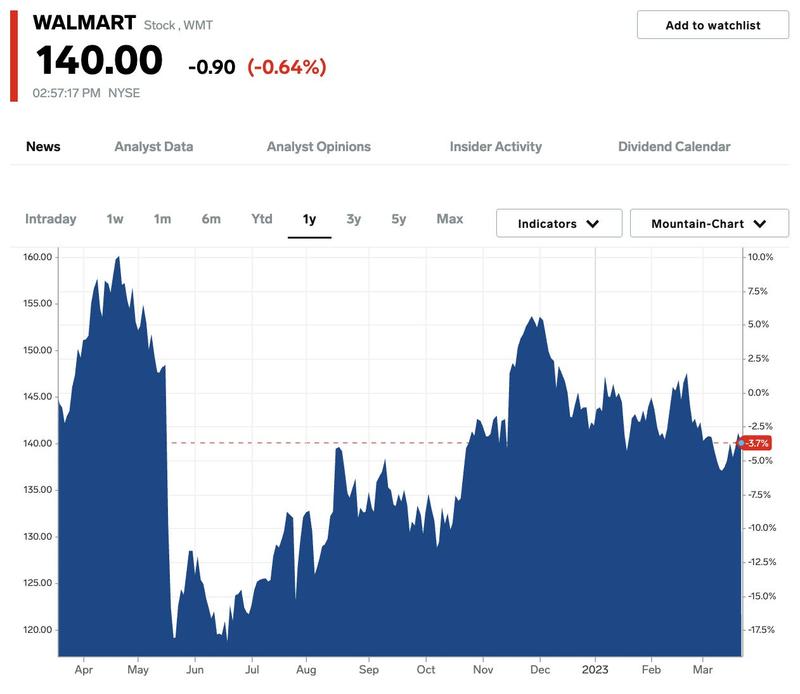
Task: Click the (-0.64%) percent change
Action: pyautogui.click(x=287, y=67)
